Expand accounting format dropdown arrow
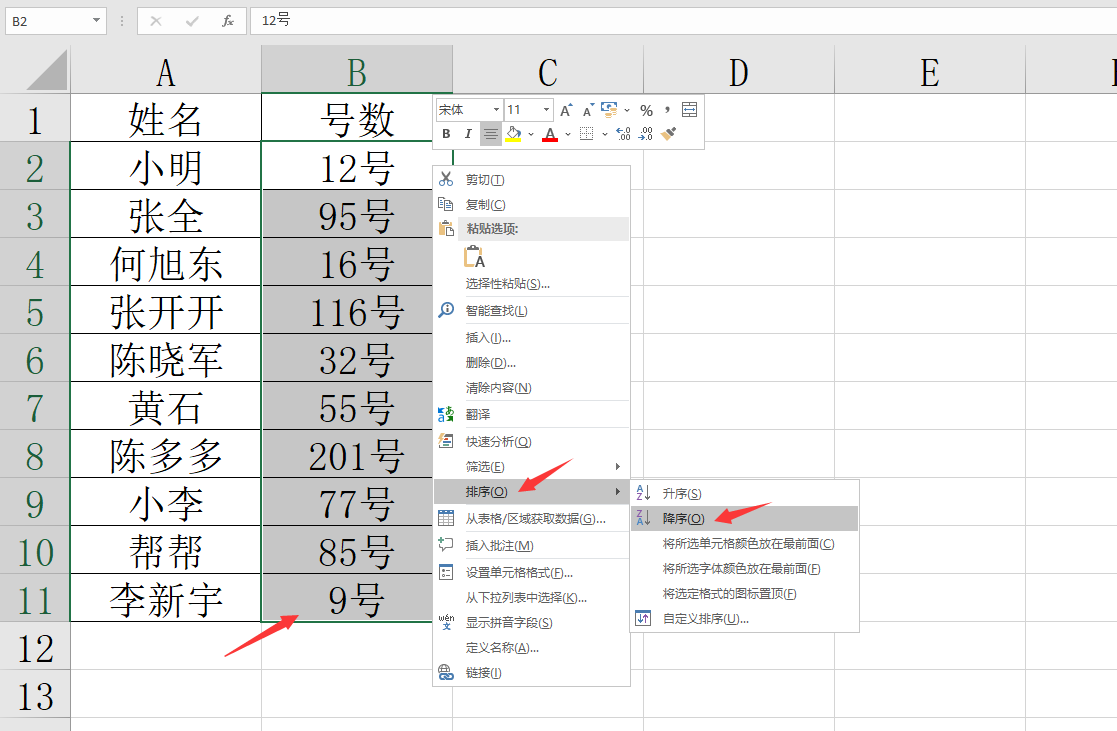The width and height of the screenshot is (1117, 731). pyautogui.click(x=627, y=110)
